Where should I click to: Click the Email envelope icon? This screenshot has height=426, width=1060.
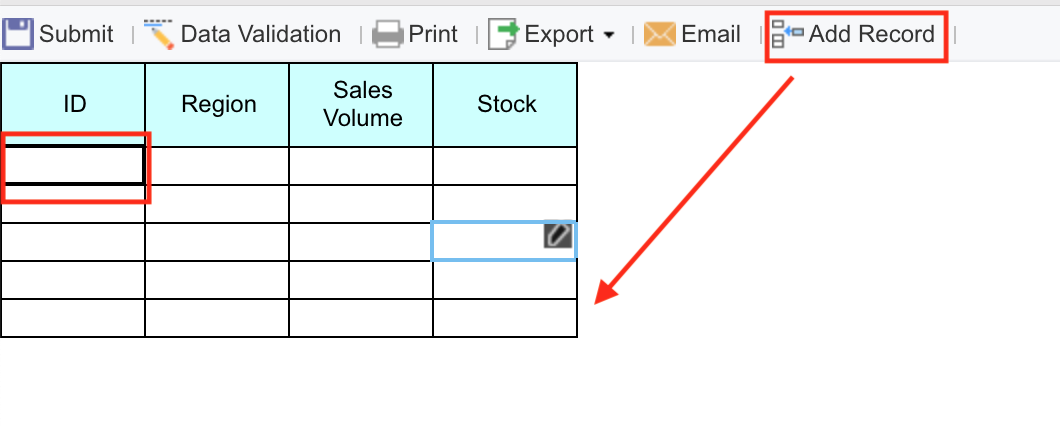pyautogui.click(x=659, y=35)
